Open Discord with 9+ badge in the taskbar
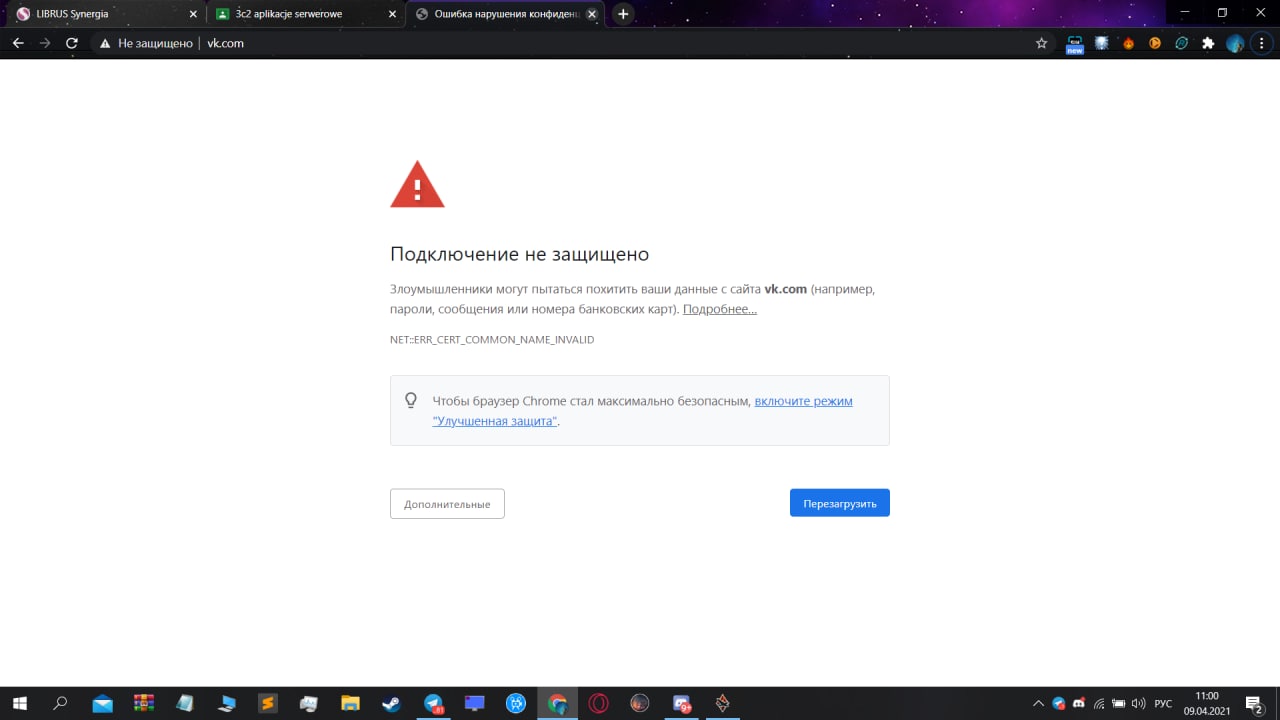Image resolution: width=1280 pixels, height=720 pixels. point(682,703)
